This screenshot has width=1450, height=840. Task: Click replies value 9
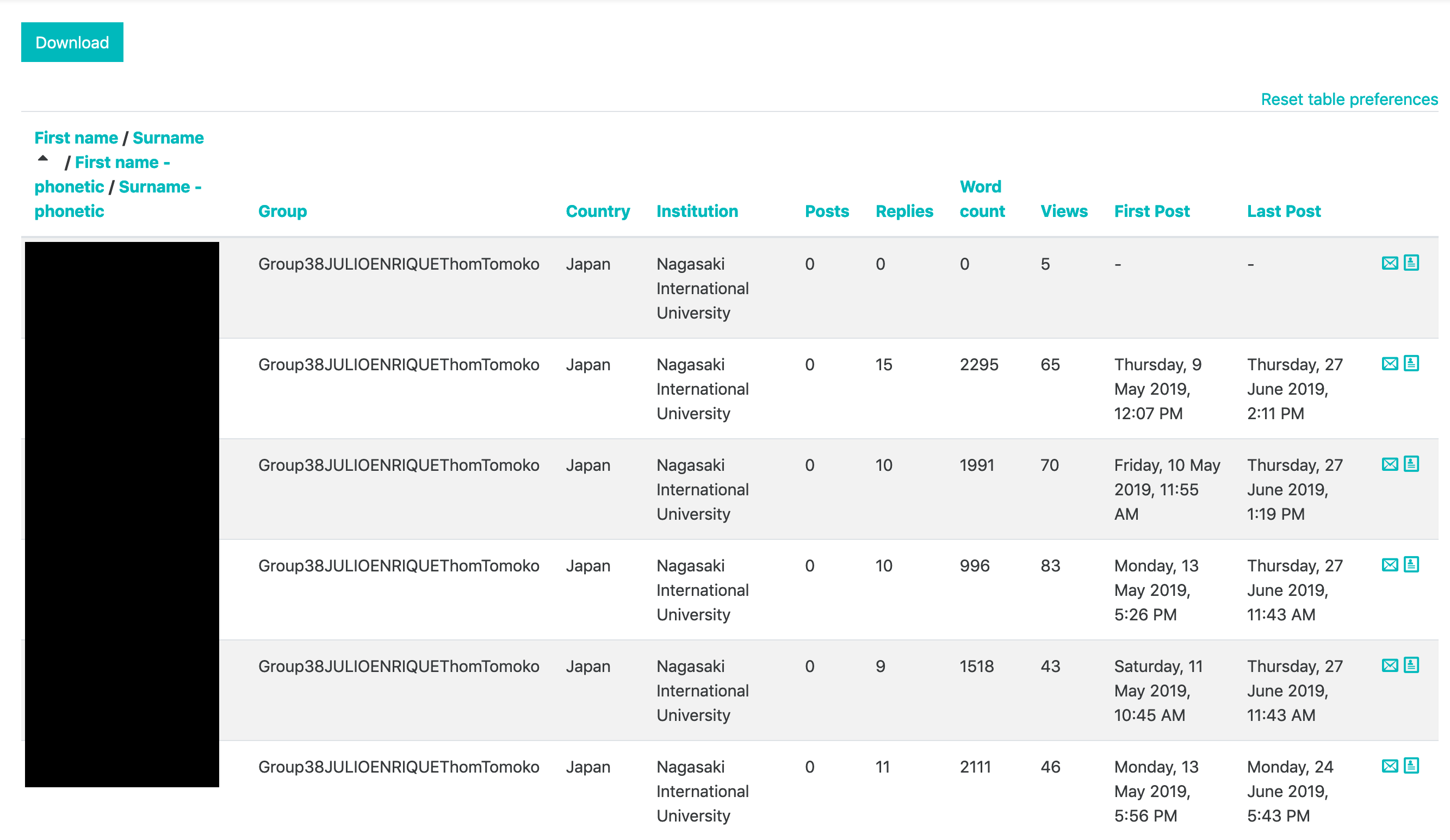pyautogui.click(x=881, y=666)
